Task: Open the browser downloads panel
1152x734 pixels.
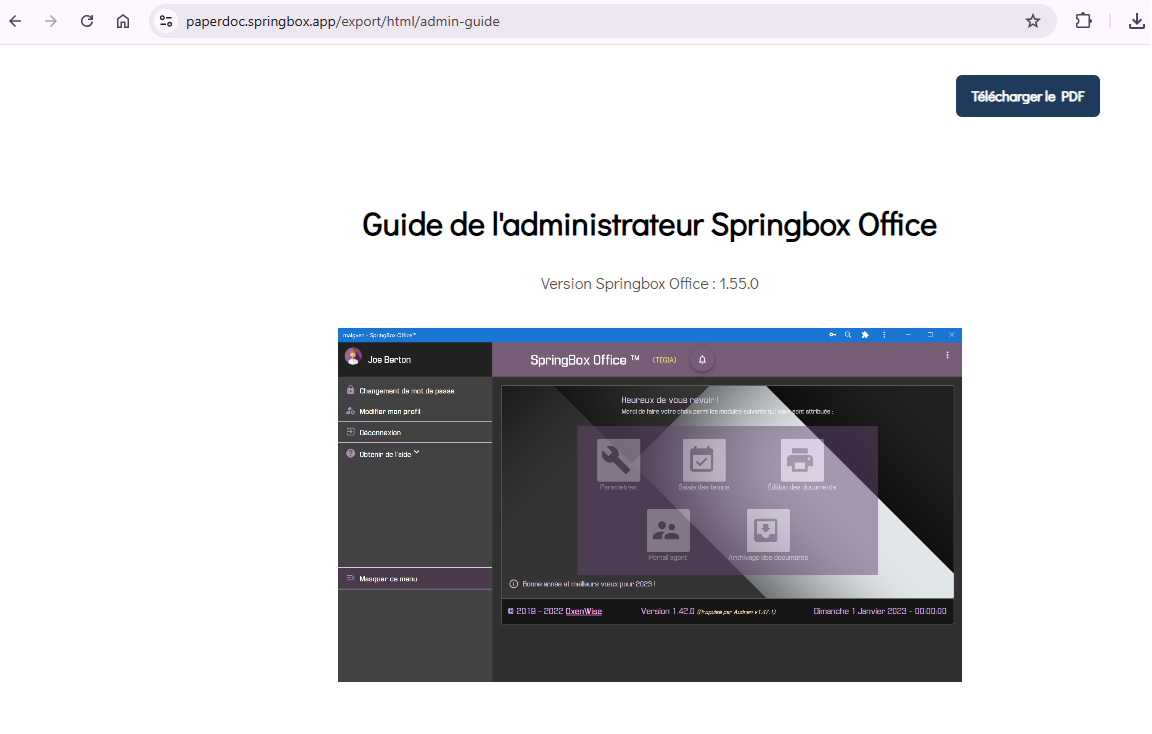Action: pos(1136,21)
